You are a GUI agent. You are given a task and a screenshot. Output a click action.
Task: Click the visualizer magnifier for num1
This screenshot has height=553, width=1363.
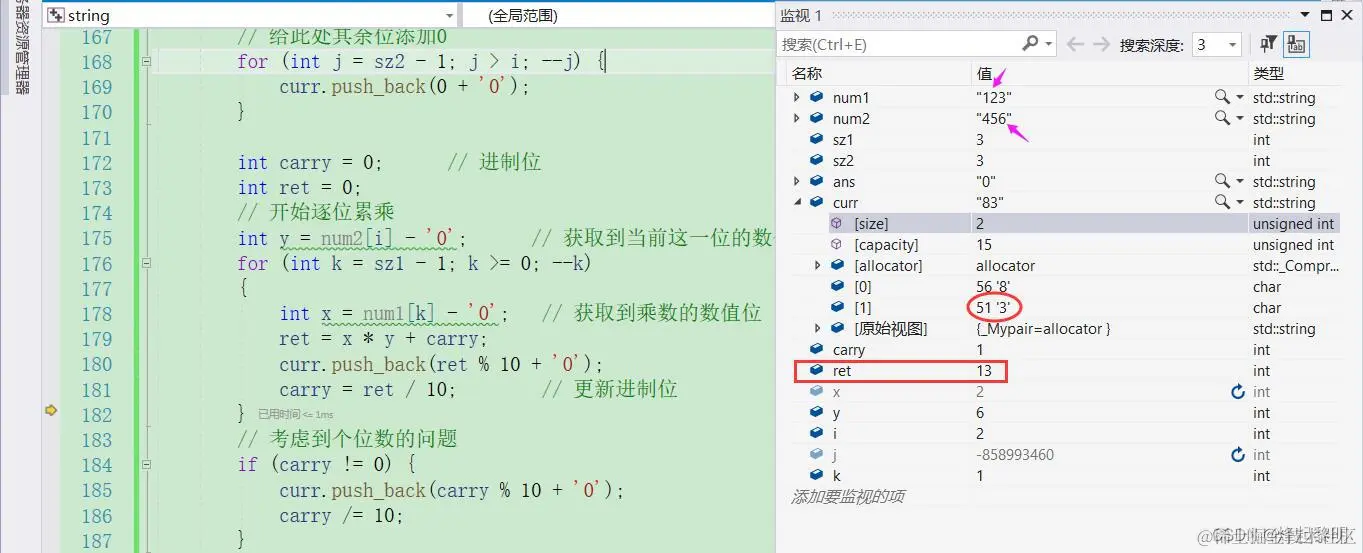1222,97
